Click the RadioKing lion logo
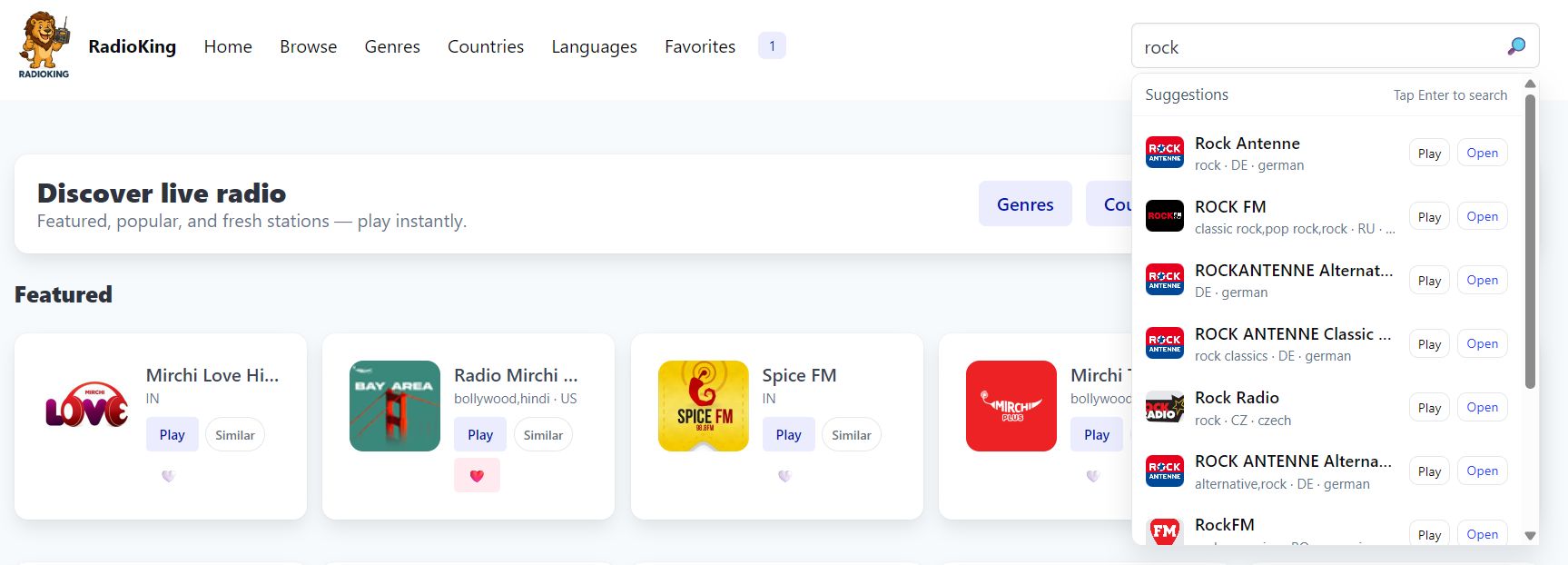This screenshot has height=565, width=1568. click(44, 45)
